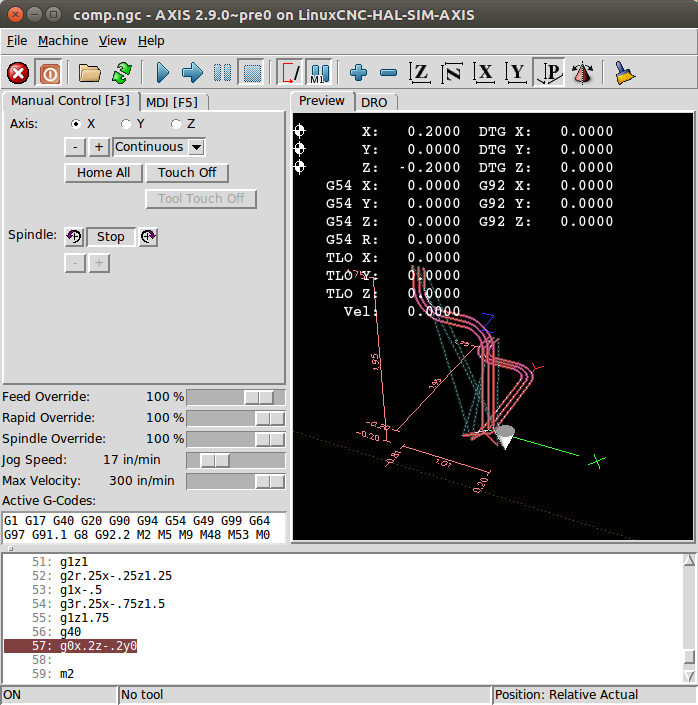Clear live plot with broom icon
698x705 pixels.
624,73
